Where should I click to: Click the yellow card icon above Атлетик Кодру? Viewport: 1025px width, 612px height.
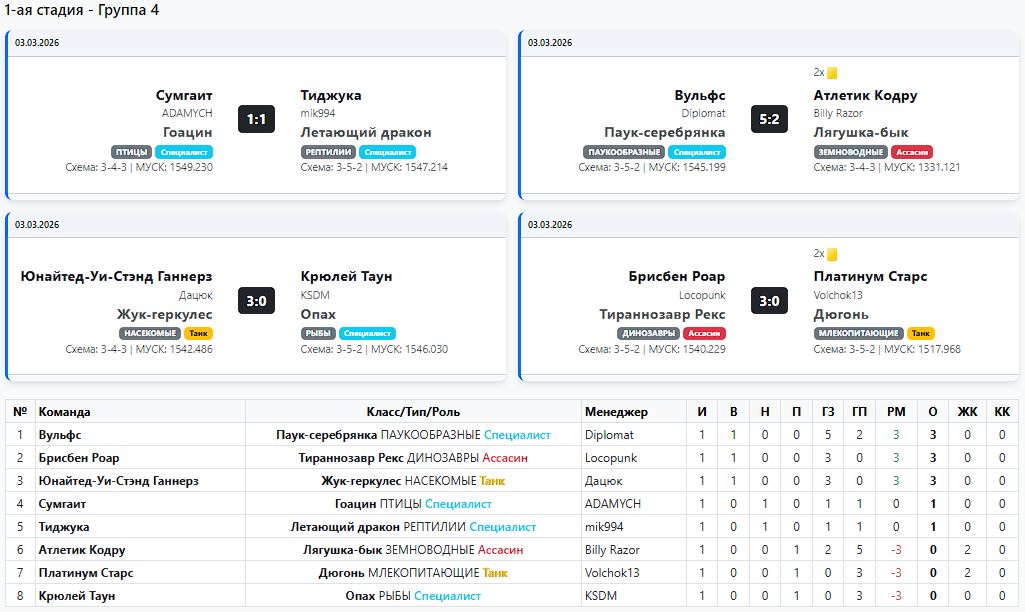[832, 73]
